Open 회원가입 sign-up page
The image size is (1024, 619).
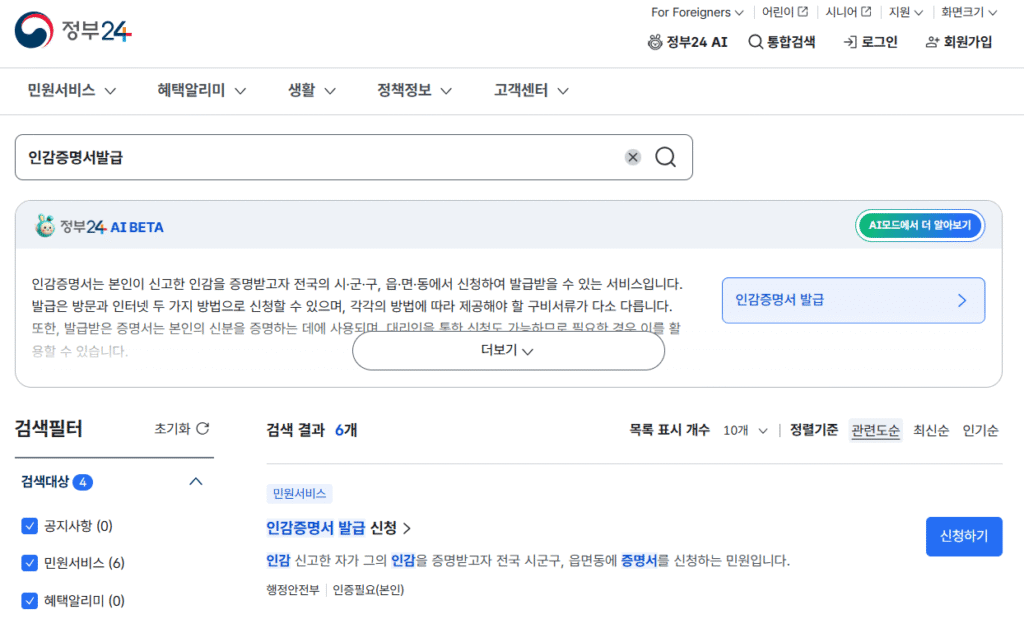959,42
